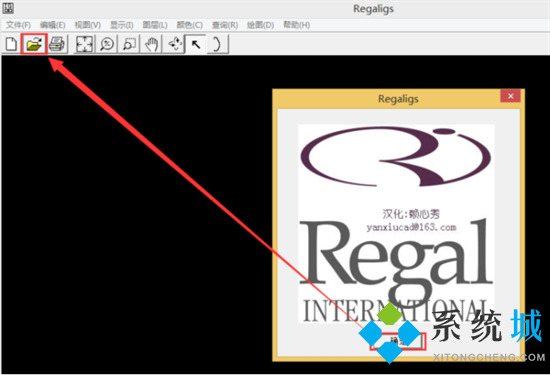Click the yanxiucad@163.com email text
This screenshot has width=550, height=375.
pos(411,227)
